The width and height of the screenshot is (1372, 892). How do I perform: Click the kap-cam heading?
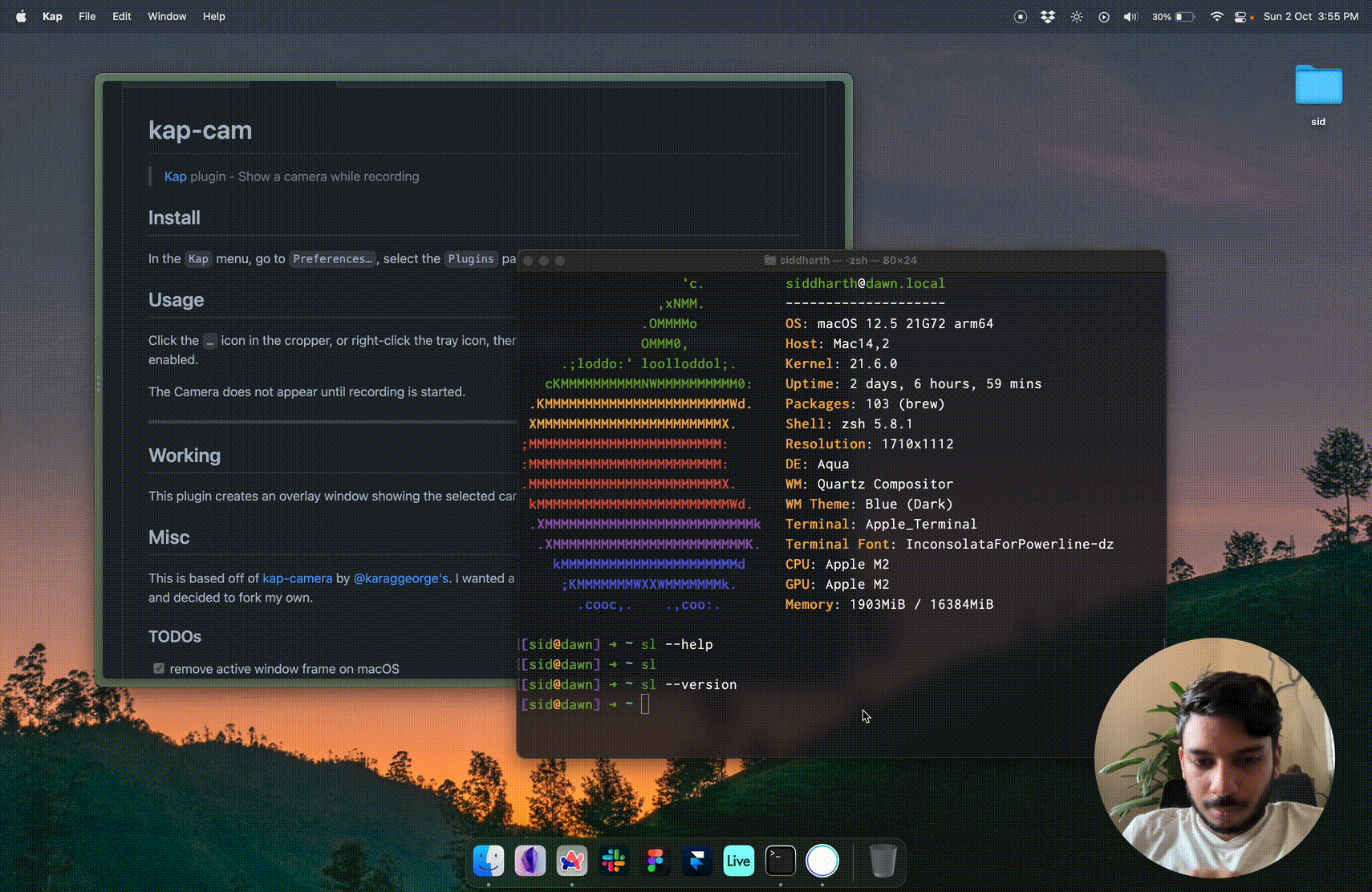click(x=200, y=130)
